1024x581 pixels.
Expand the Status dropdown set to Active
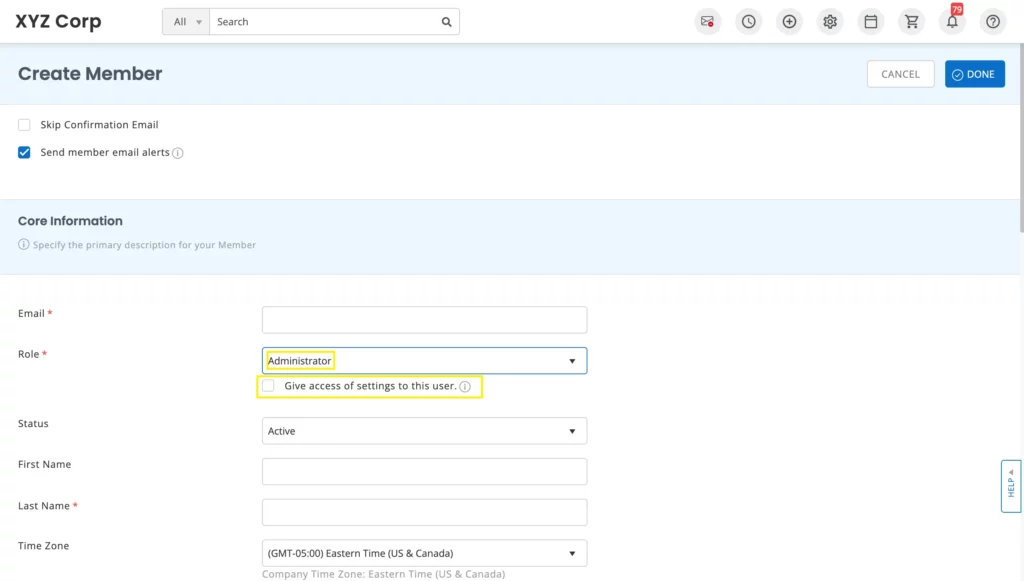pyautogui.click(x=424, y=431)
